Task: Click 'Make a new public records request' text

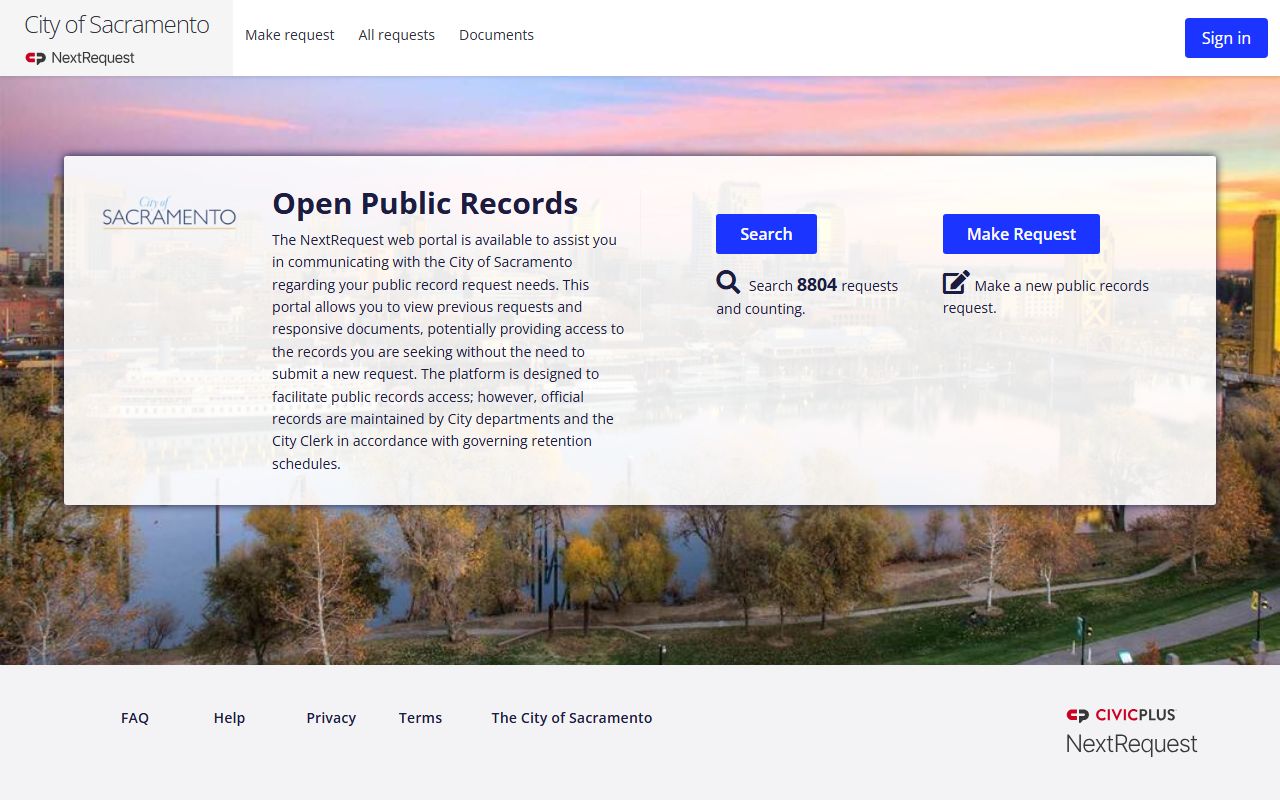Action: (x=1046, y=296)
